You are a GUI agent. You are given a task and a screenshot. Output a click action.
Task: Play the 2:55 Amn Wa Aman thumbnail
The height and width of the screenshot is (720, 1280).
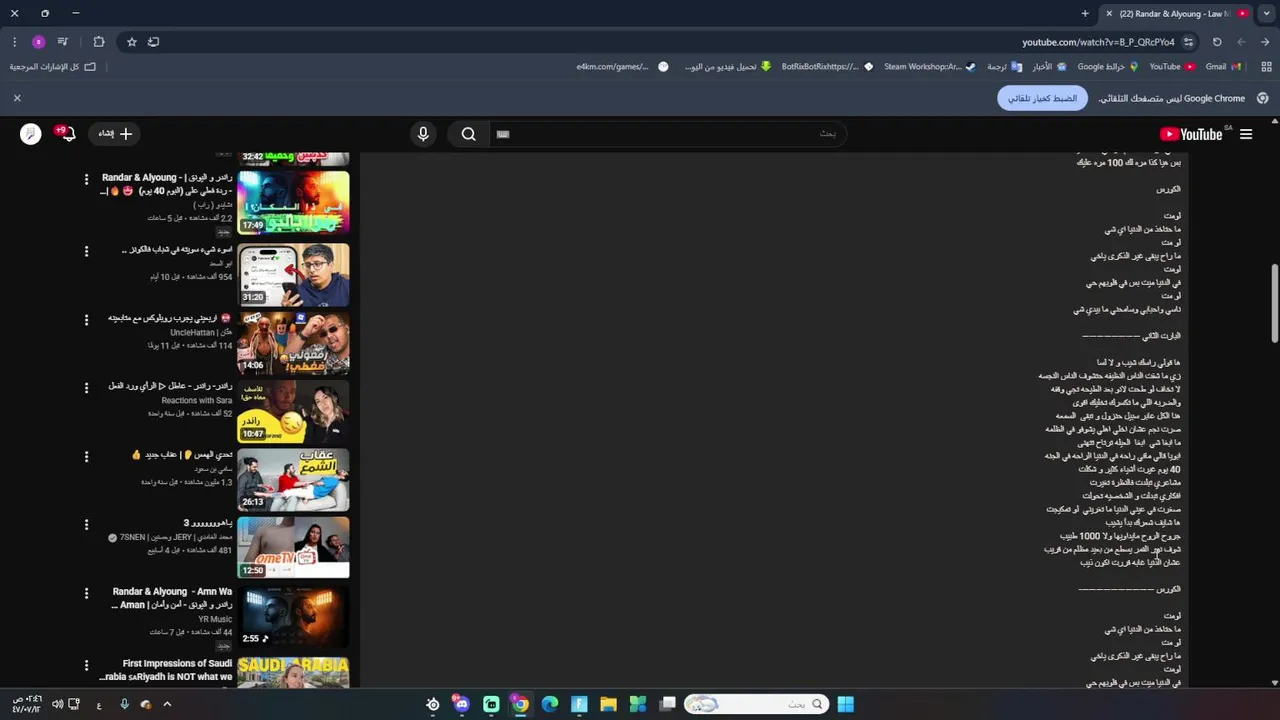click(293, 616)
